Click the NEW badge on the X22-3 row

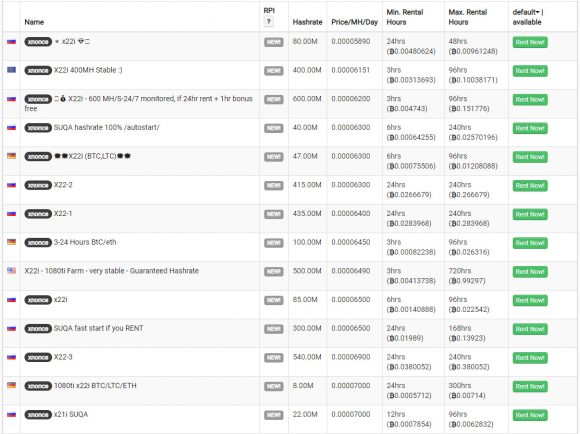tap(273, 358)
